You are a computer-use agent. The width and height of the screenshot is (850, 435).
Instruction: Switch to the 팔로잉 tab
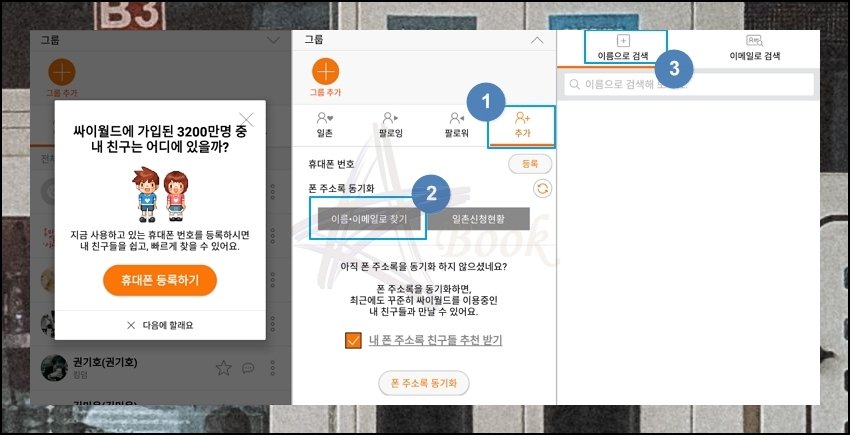click(x=390, y=125)
